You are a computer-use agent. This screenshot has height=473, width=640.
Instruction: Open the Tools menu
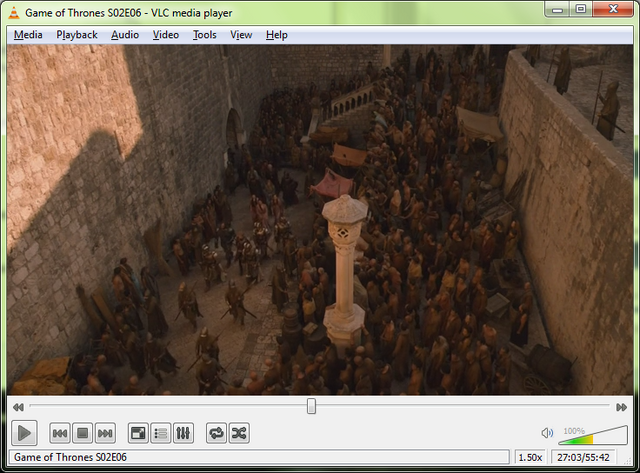[x=204, y=35]
